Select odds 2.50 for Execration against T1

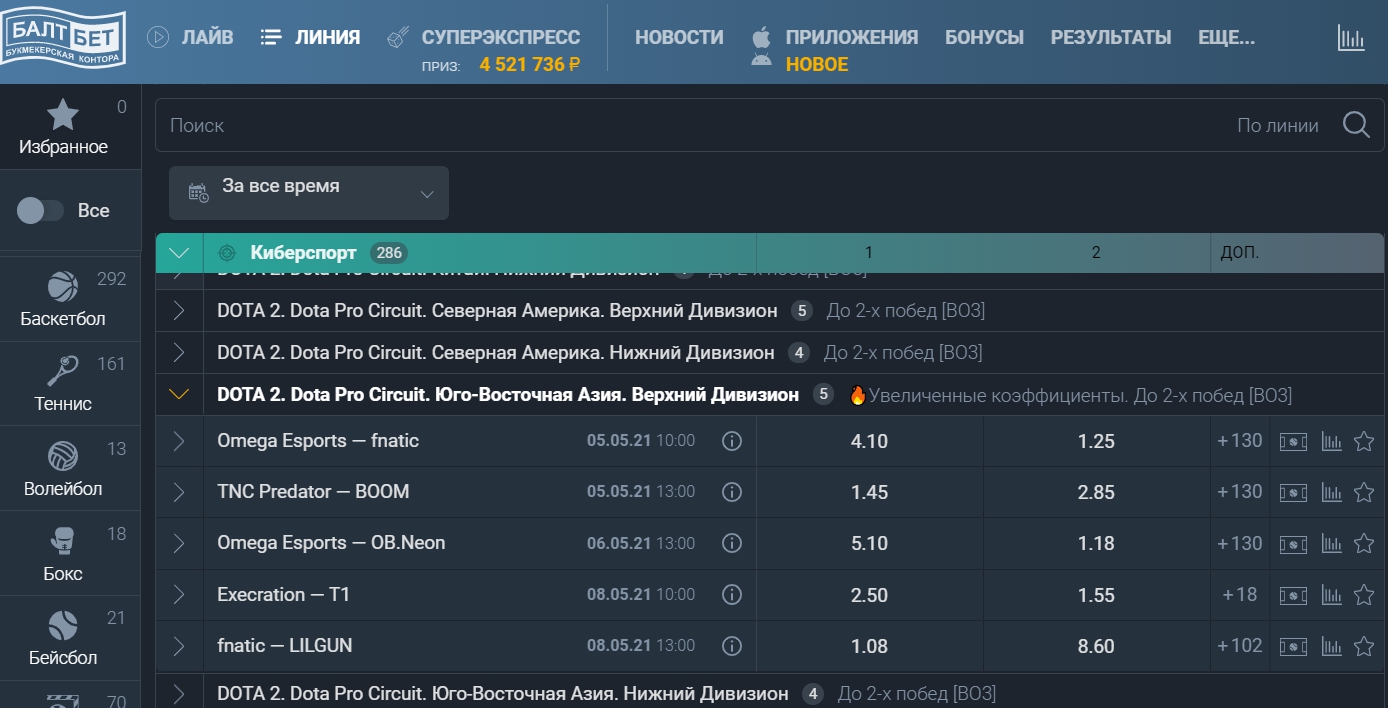869,594
